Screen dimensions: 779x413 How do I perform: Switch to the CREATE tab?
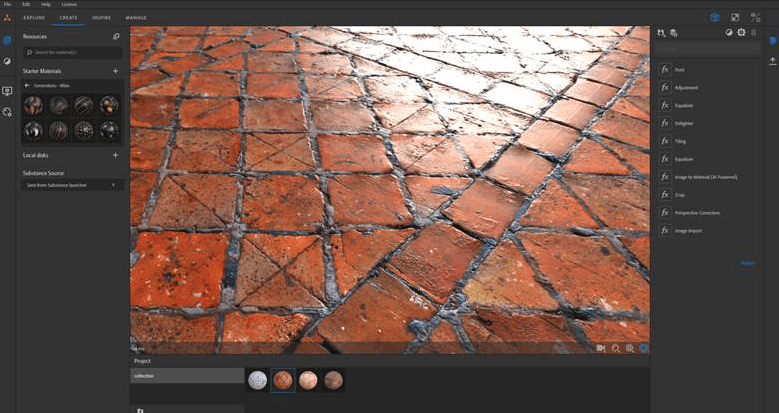[69, 17]
